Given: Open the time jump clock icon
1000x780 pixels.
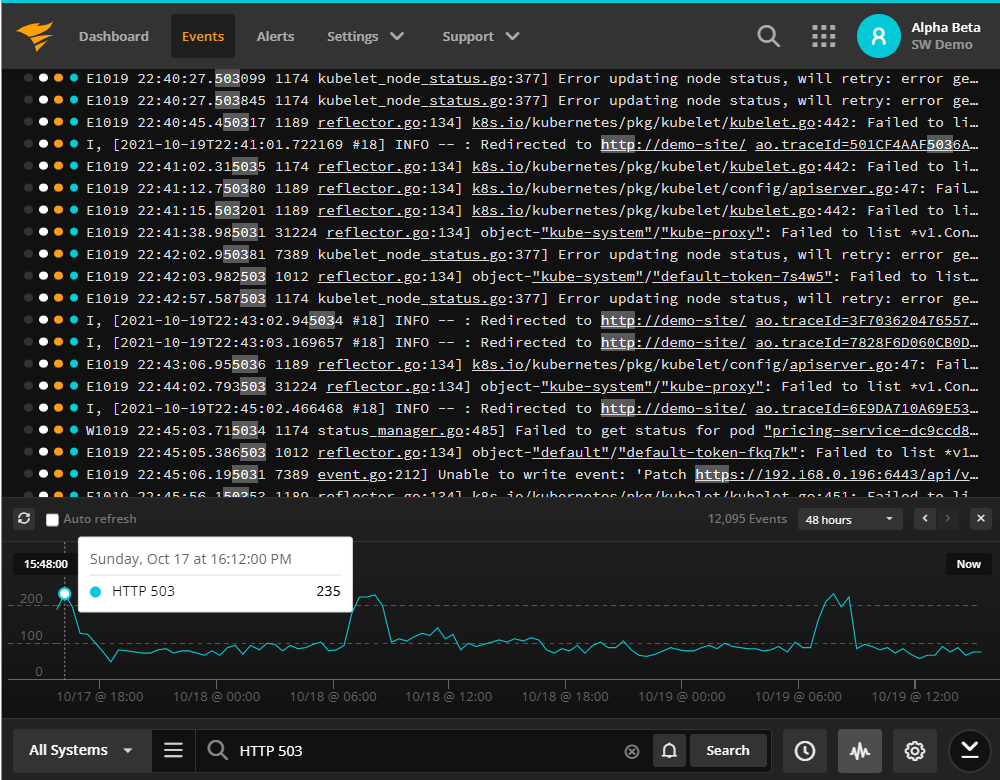Looking at the screenshot, I should click(804, 750).
